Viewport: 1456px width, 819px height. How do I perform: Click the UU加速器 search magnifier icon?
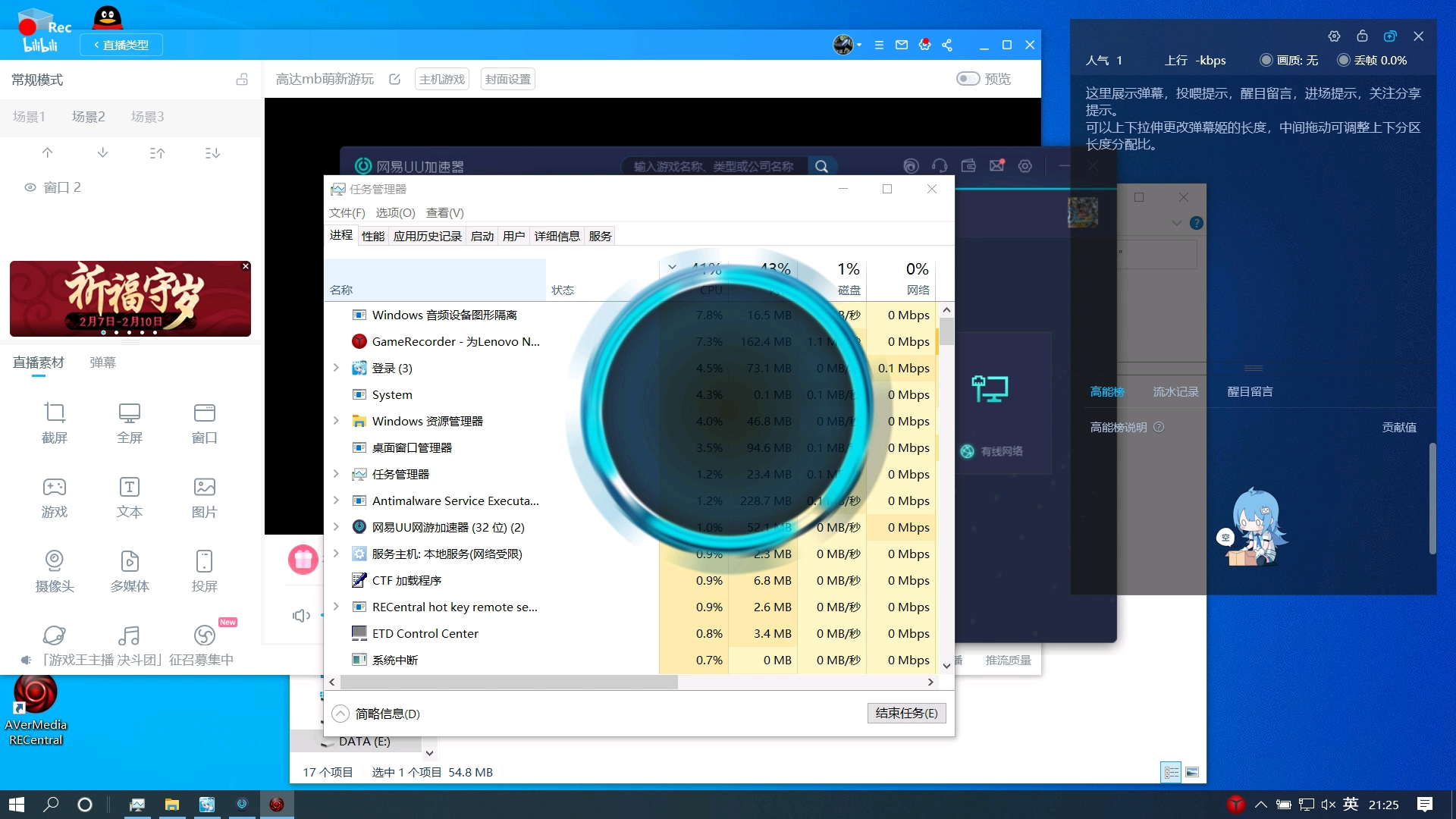tap(821, 166)
